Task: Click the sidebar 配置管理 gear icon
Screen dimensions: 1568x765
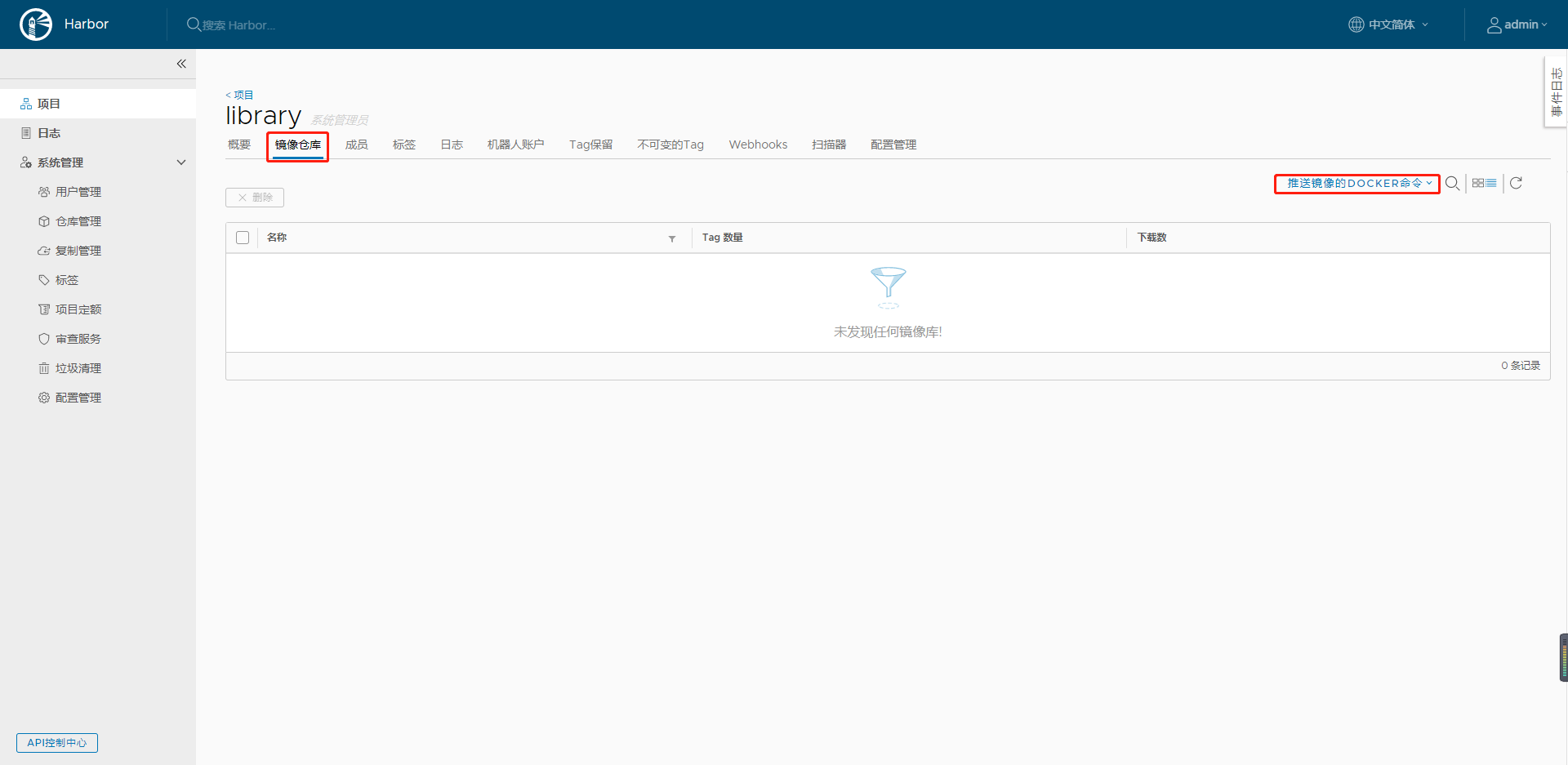Action: click(44, 398)
